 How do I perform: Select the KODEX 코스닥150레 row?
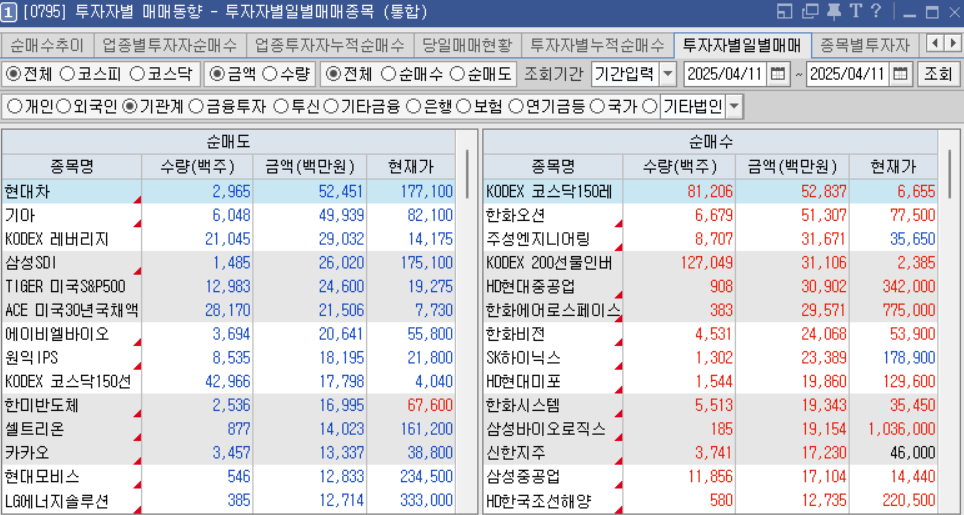[x=710, y=192]
